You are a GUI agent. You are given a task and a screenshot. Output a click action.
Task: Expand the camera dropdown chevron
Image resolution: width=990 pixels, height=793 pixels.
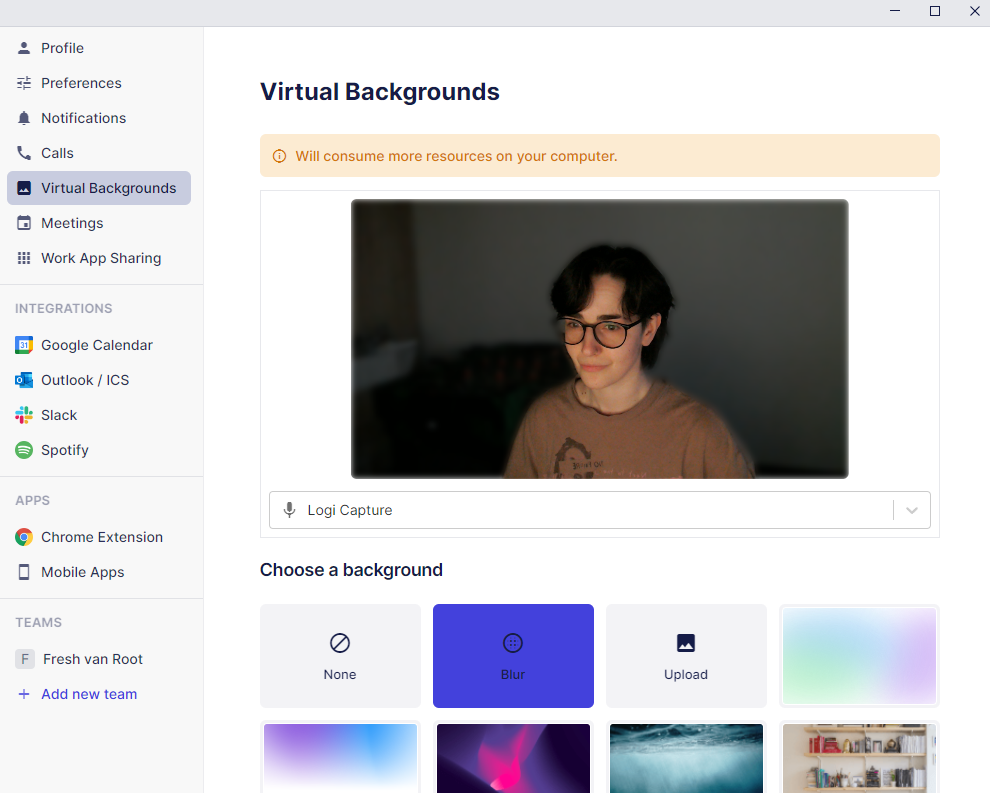coord(911,510)
